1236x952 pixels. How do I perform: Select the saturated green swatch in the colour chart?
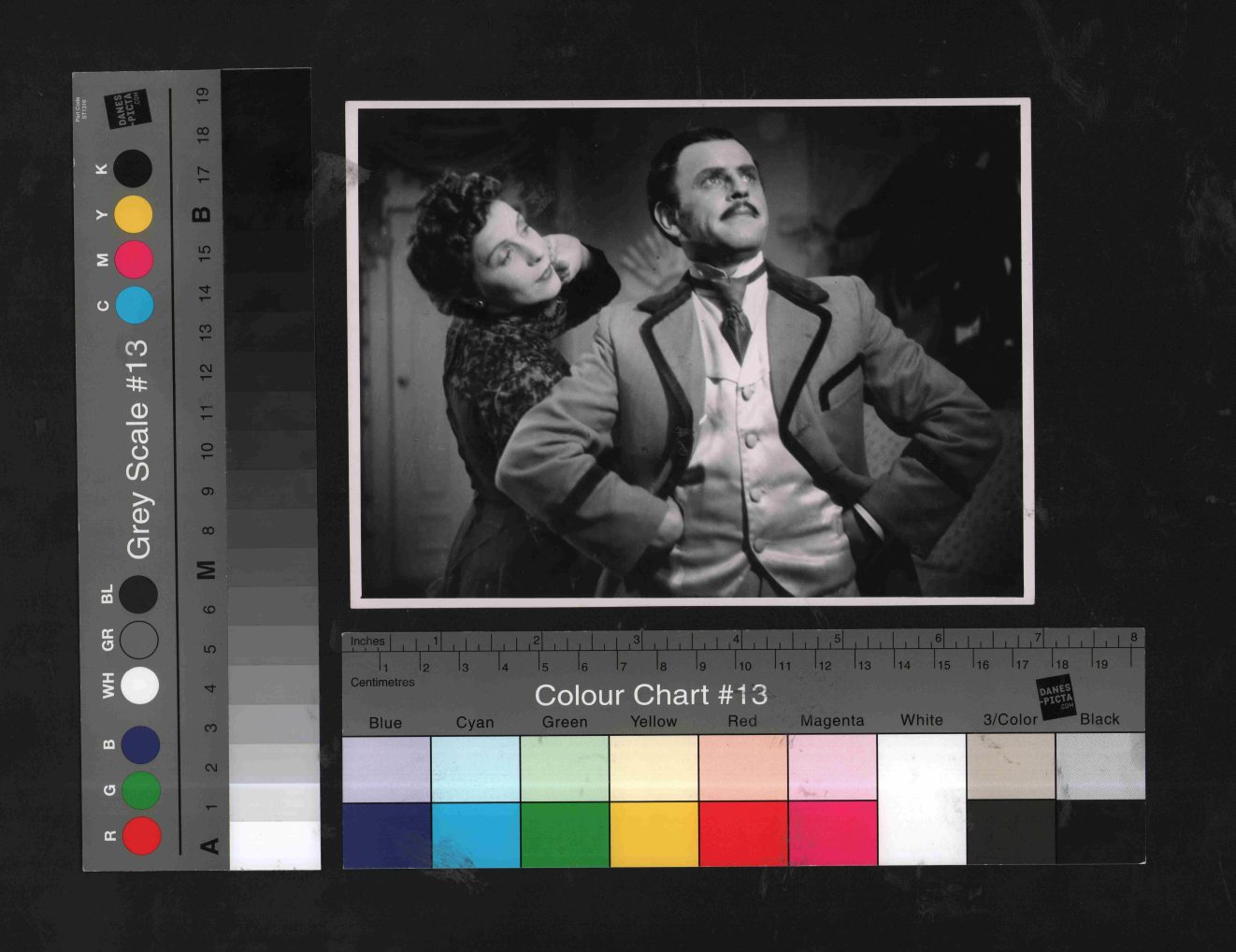coord(565,834)
